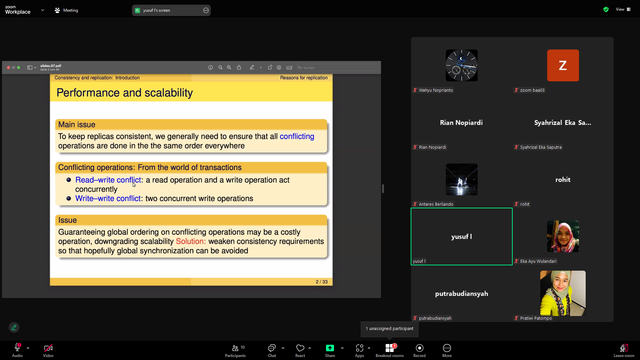Click the 'Reasons for replication' header text
640x360 pixels.
click(x=304, y=78)
